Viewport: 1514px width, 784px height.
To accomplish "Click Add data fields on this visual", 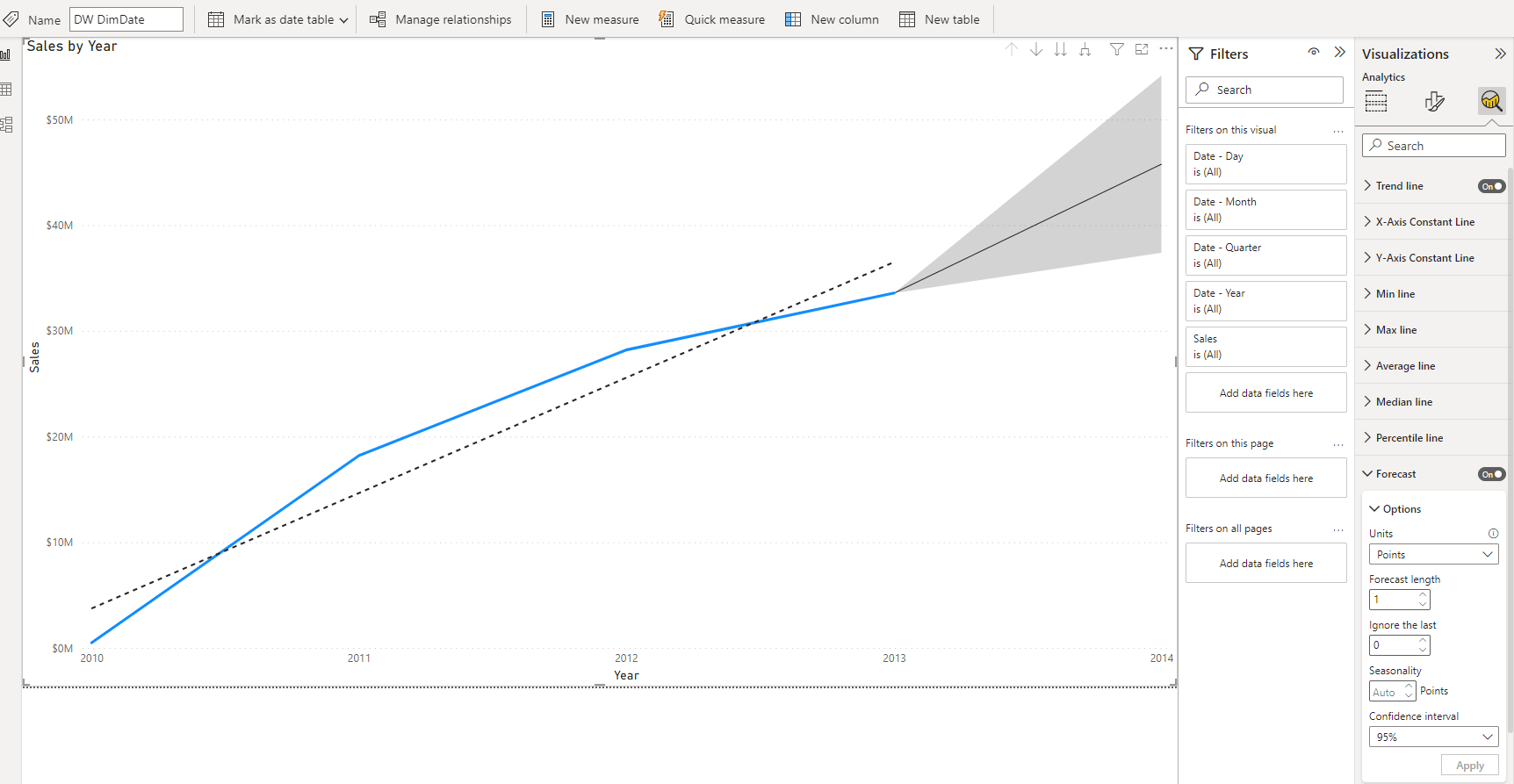I will pos(1265,393).
